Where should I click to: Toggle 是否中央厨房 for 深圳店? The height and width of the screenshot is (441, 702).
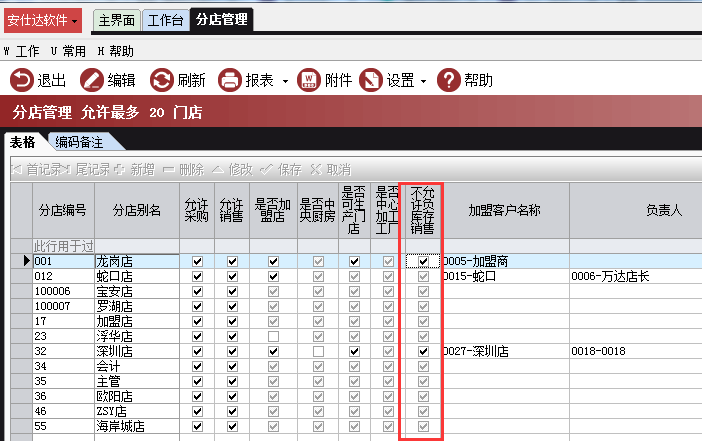pos(318,351)
